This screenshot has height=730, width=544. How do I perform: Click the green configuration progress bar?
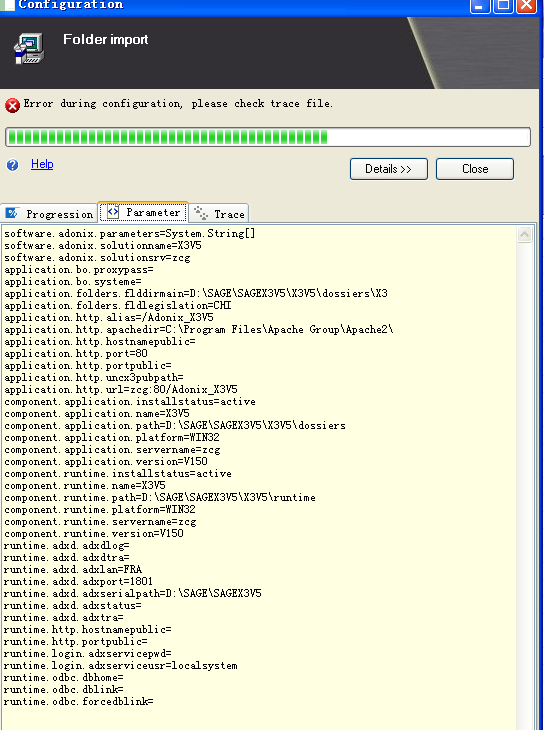(x=268, y=137)
